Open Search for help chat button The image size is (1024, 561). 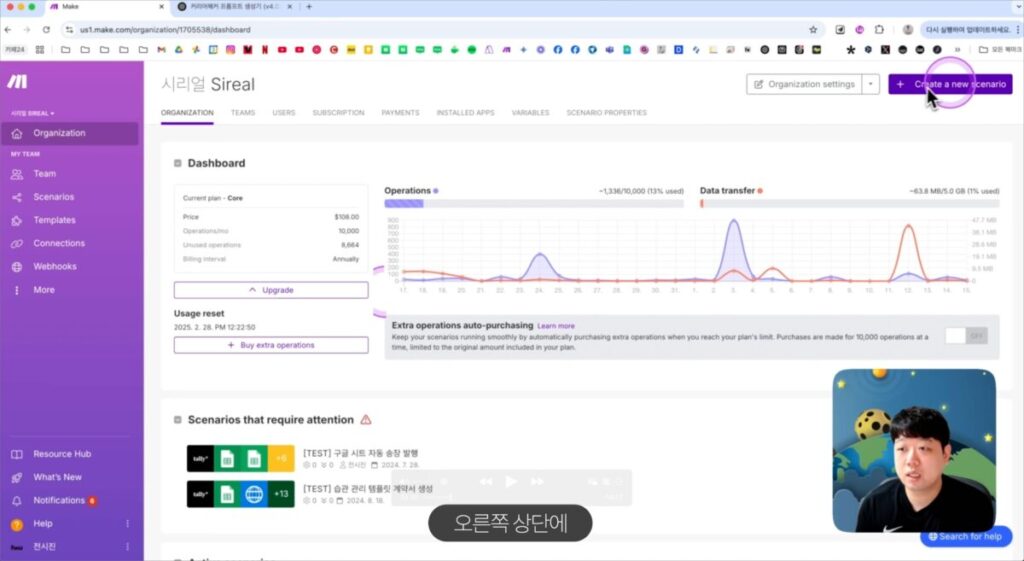966,536
